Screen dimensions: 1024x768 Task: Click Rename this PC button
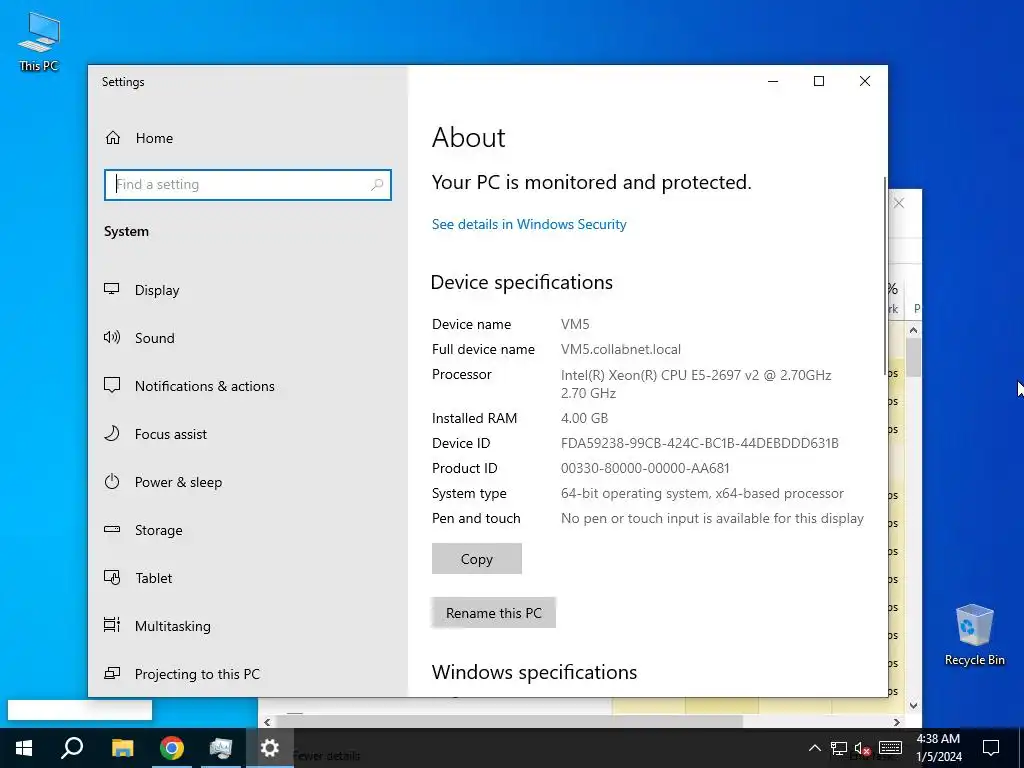click(494, 613)
